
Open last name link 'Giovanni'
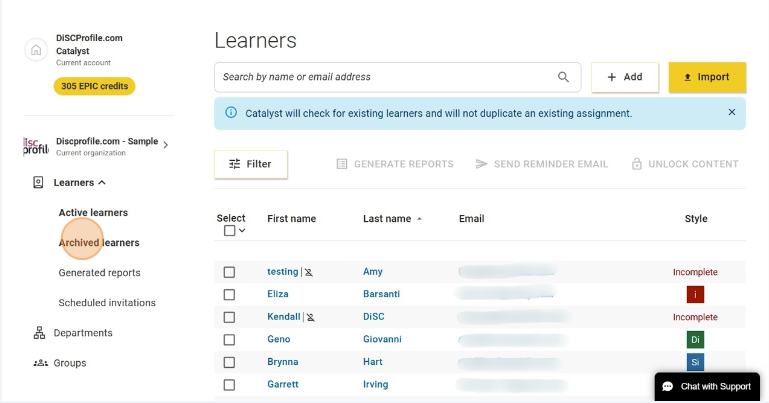pyautogui.click(x=382, y=339)
